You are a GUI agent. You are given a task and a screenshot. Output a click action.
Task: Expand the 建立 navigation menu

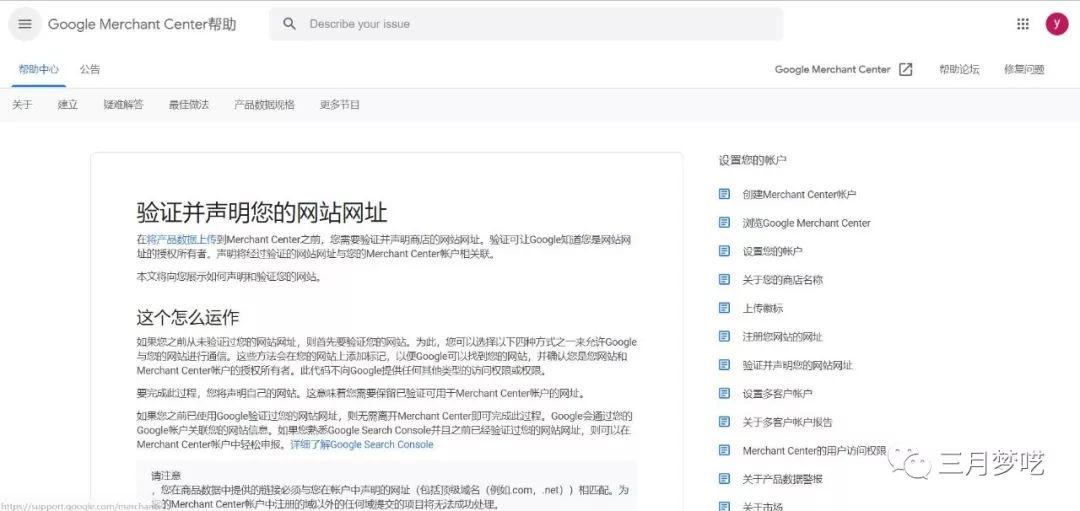(68, 105)
